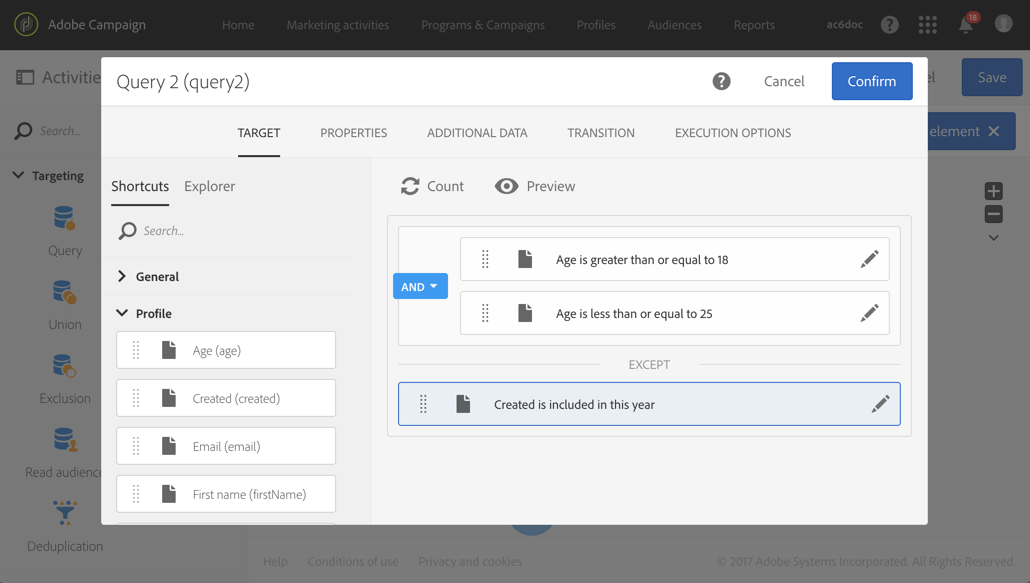Expand the General shortcuts section
The width and height of the screenshot is (1030, 583).
pyautogui.click(x=122, y=276)
